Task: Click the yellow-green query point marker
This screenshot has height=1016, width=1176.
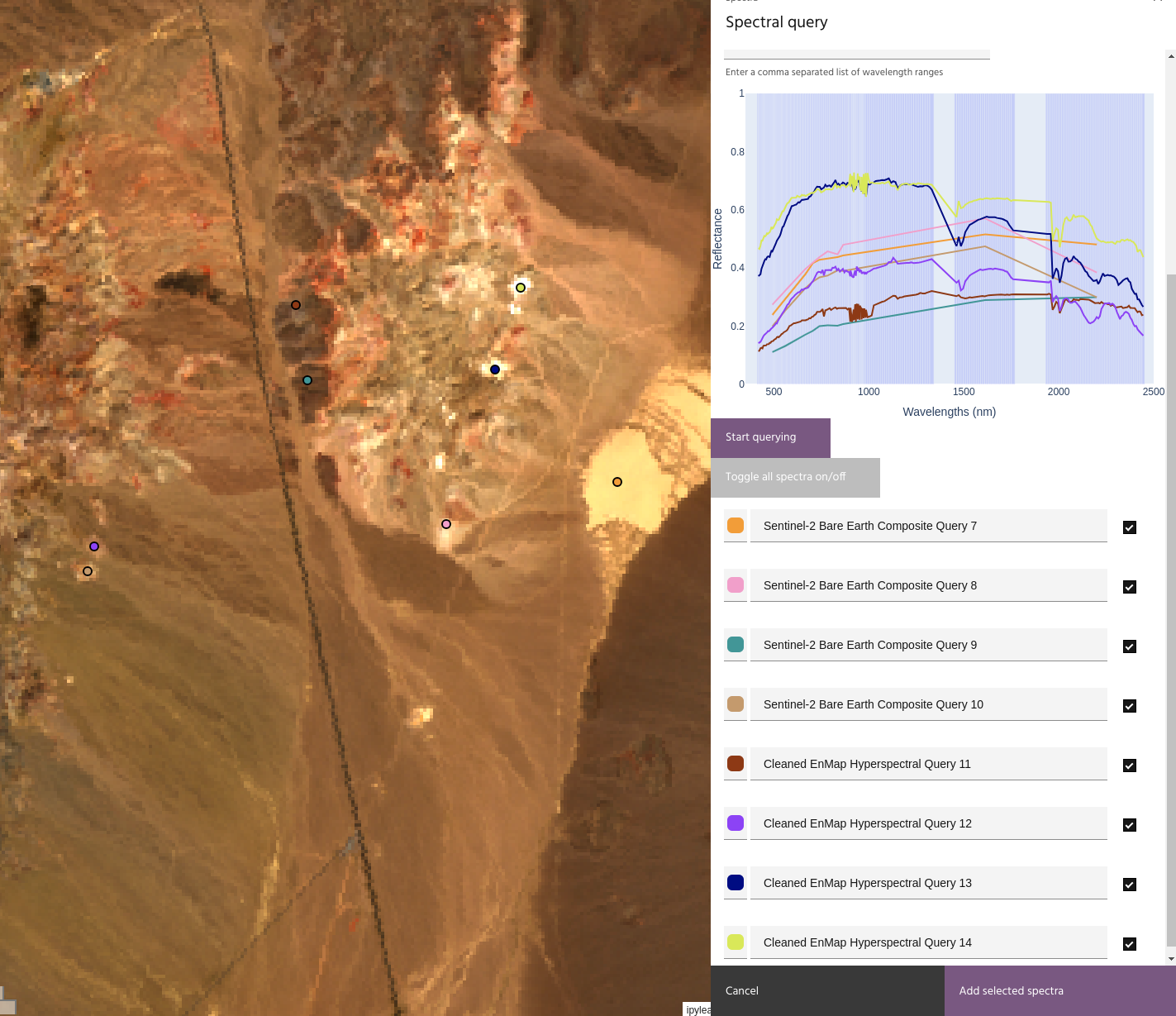Action: point(521,288)
